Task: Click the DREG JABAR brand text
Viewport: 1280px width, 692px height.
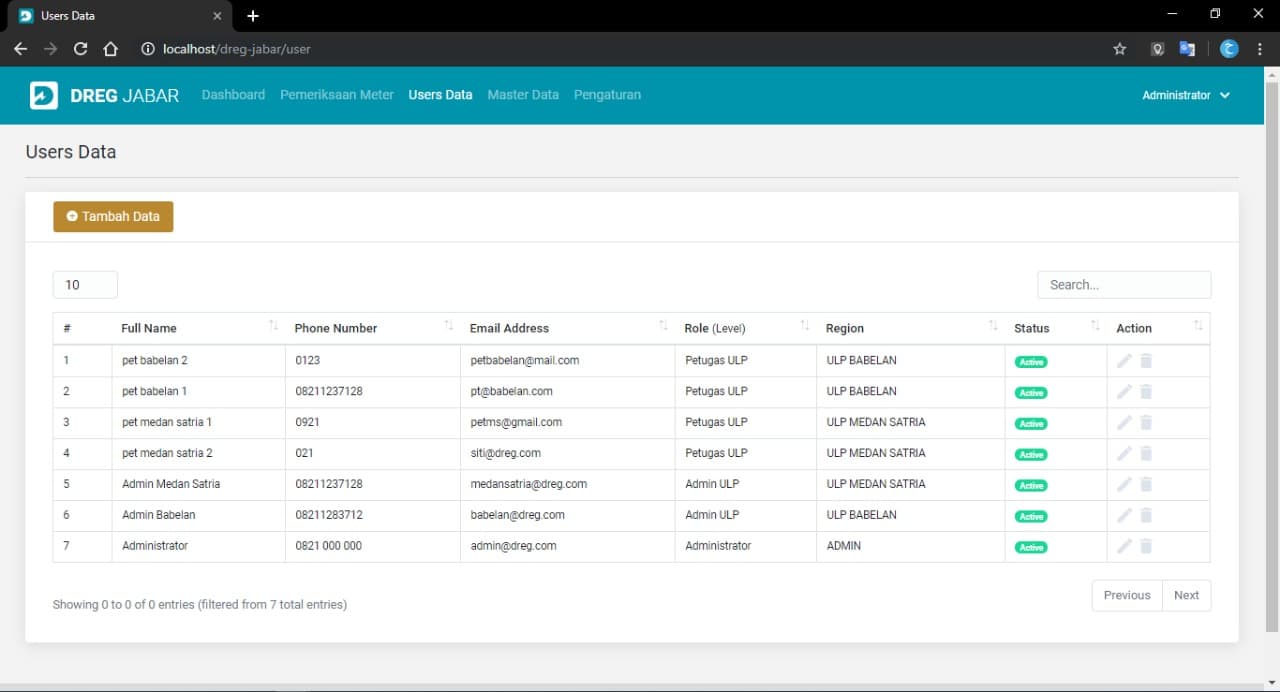Action: (125, 96)
